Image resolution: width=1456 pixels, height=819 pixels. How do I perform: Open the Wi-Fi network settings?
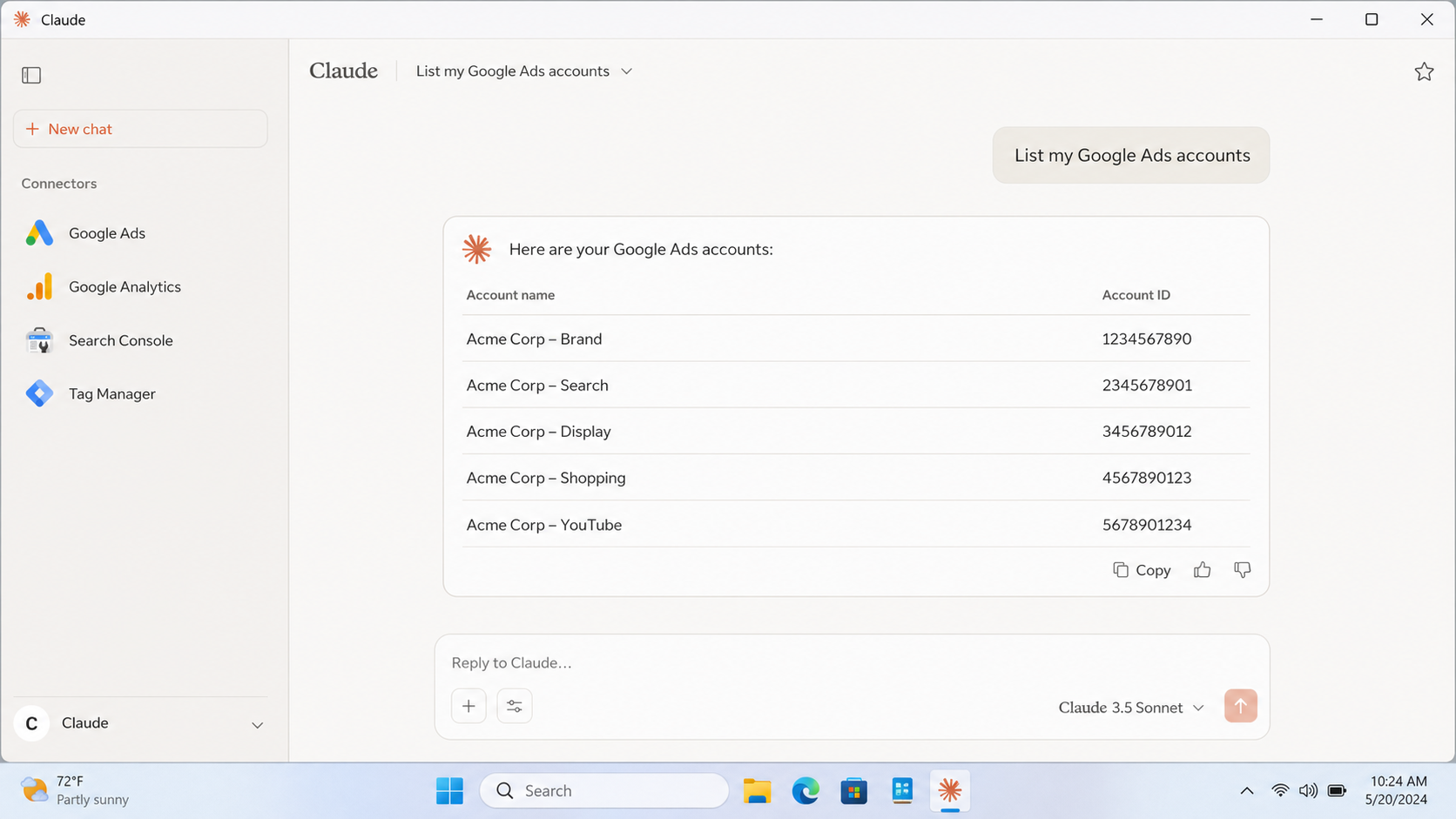[x=1280, y=790]
